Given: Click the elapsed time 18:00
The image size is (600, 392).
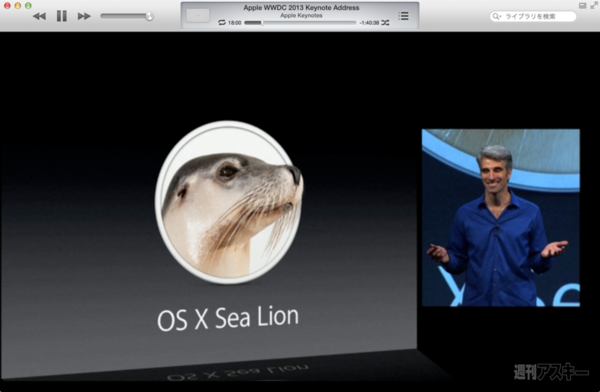Looking at the screenshot, I should coord(235,23).
